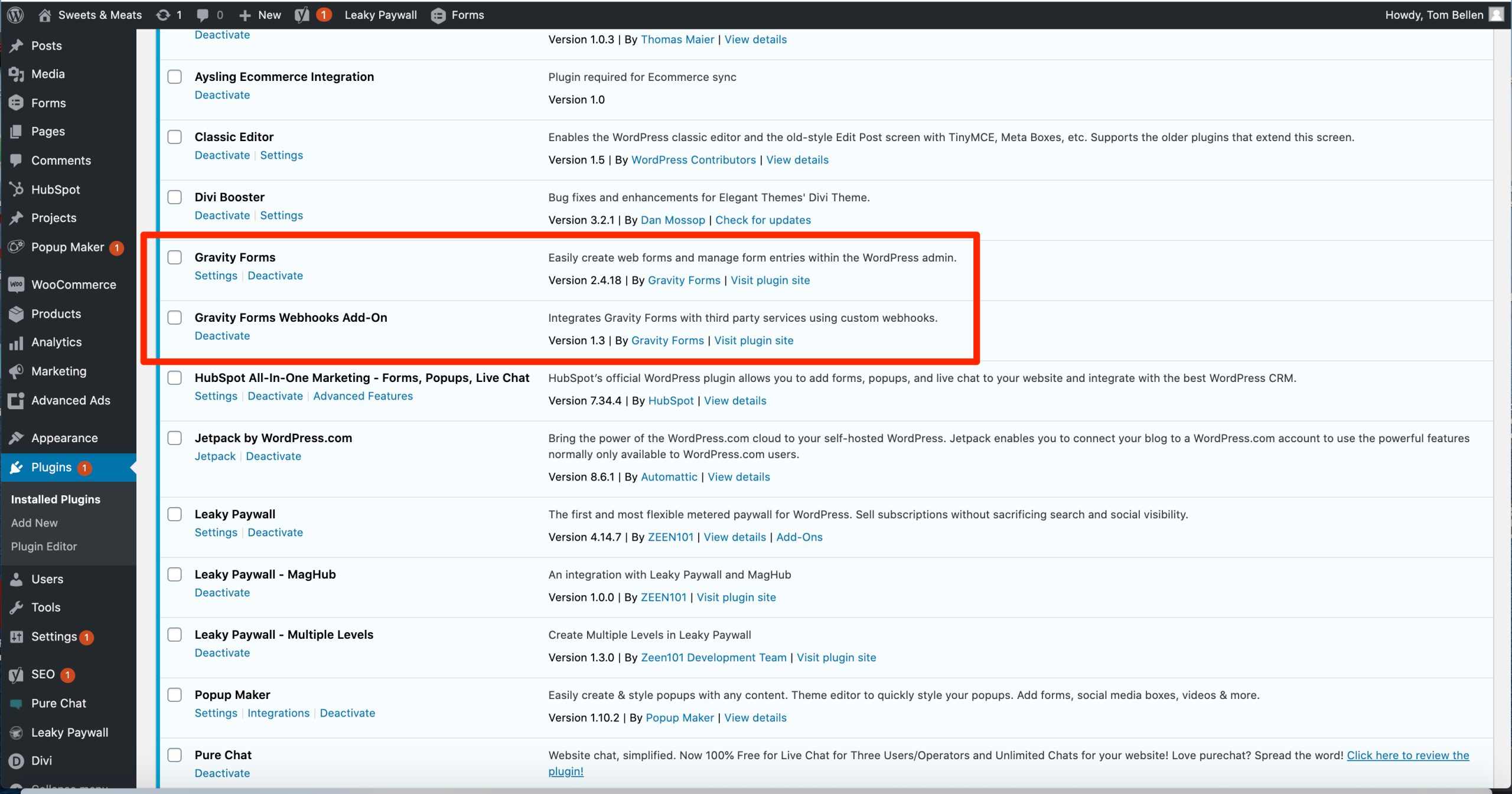Click the WooCommerce icon in the sidebar
Viewport: 1512px width, 794px height.
pyautogui.click(x=17, y=285)
